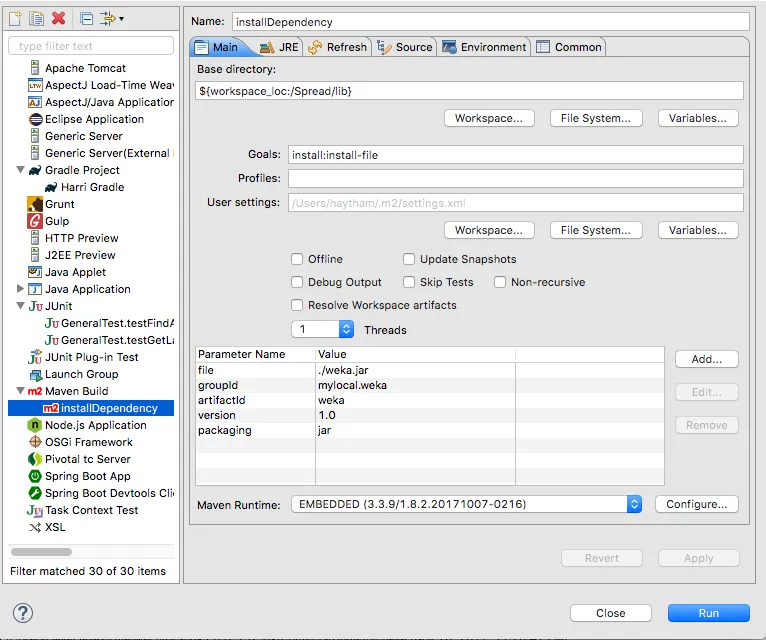766x640 pixels.
Task: Click Configure Maven runtime button
Action: point(696,504)
